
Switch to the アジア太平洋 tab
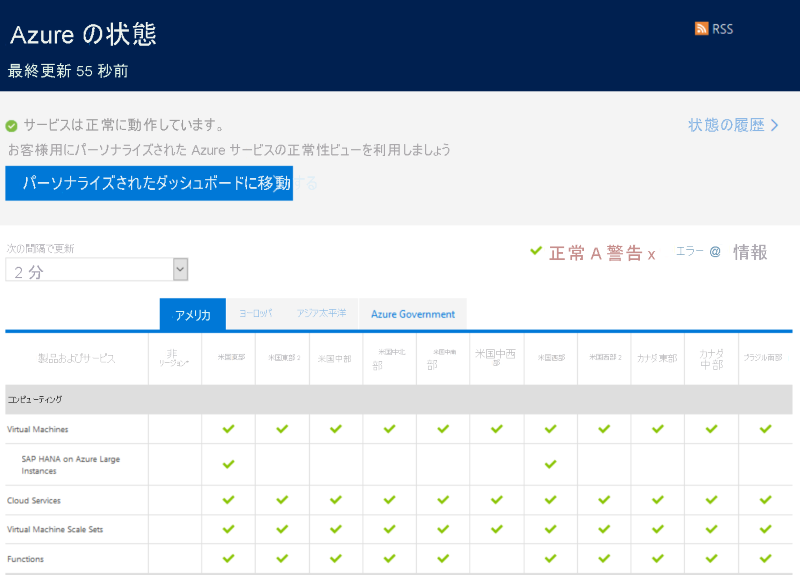click(x=321, y=313)
